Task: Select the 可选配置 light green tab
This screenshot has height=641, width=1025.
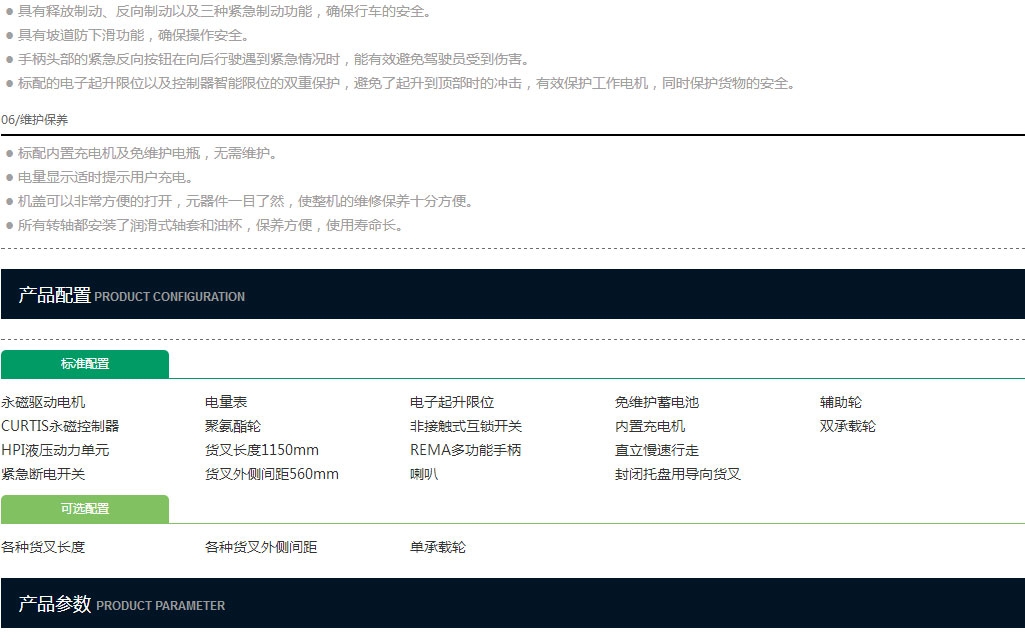Action: point(85,509)
